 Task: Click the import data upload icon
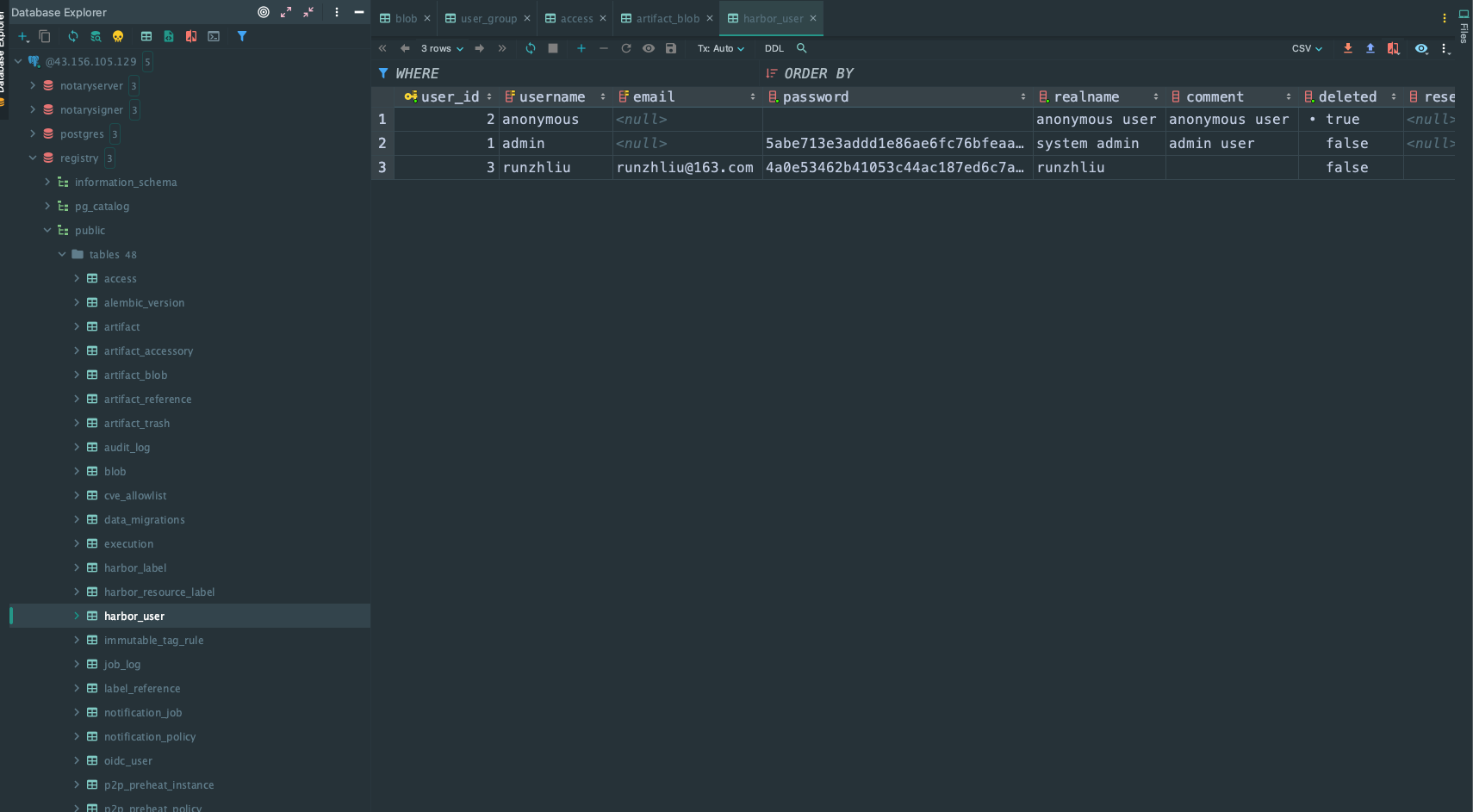coord(1370,48)
